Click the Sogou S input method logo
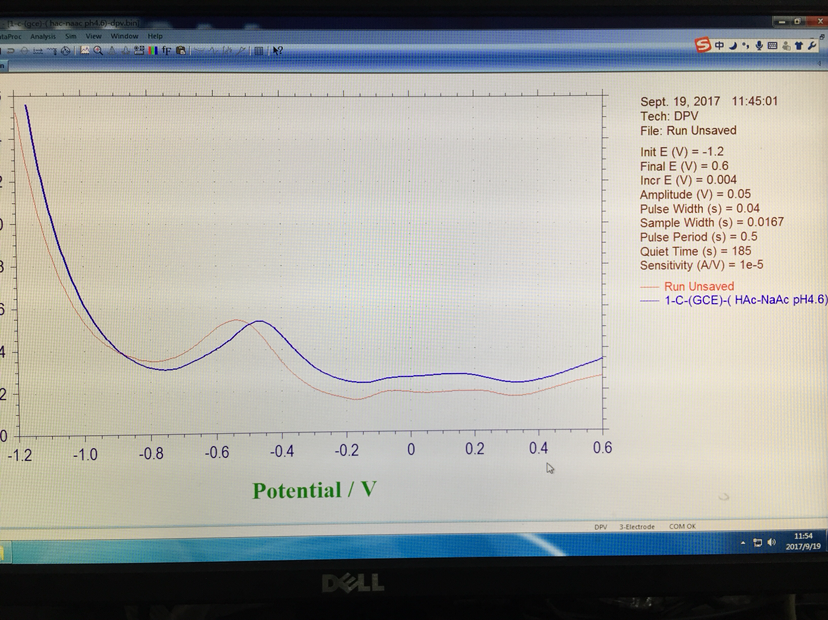The width and height of the screenshot is (828, 620). pos(702,45)
